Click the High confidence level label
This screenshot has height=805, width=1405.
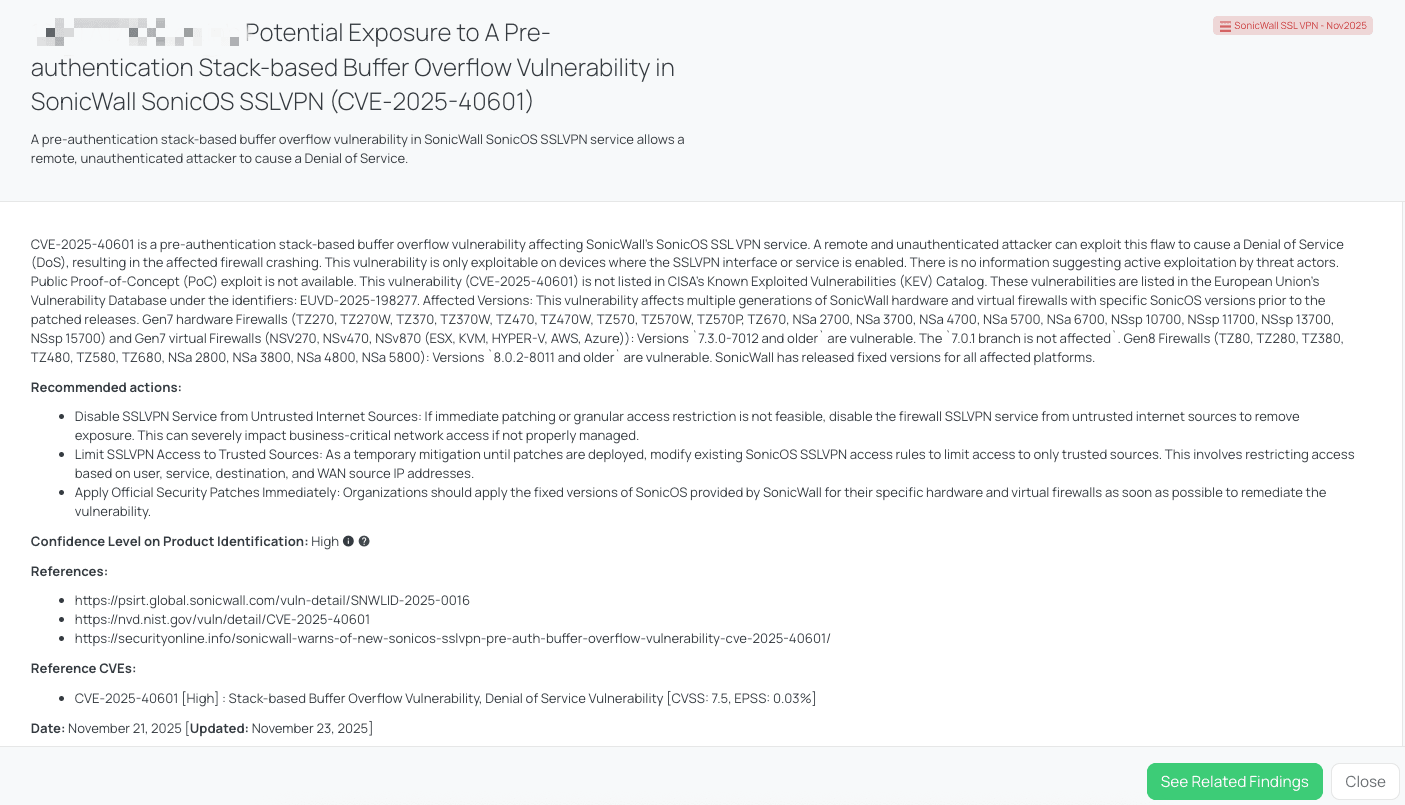pyautogui.click(x=325, y=541)
